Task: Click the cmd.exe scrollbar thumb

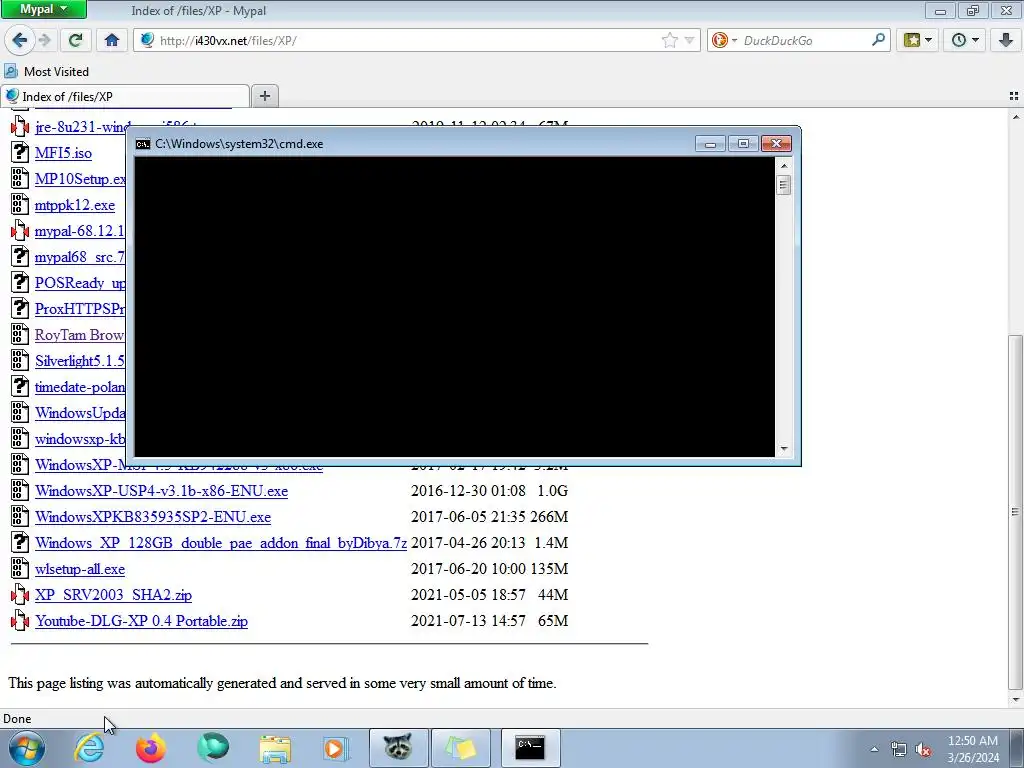Action: tap(784, 185)
